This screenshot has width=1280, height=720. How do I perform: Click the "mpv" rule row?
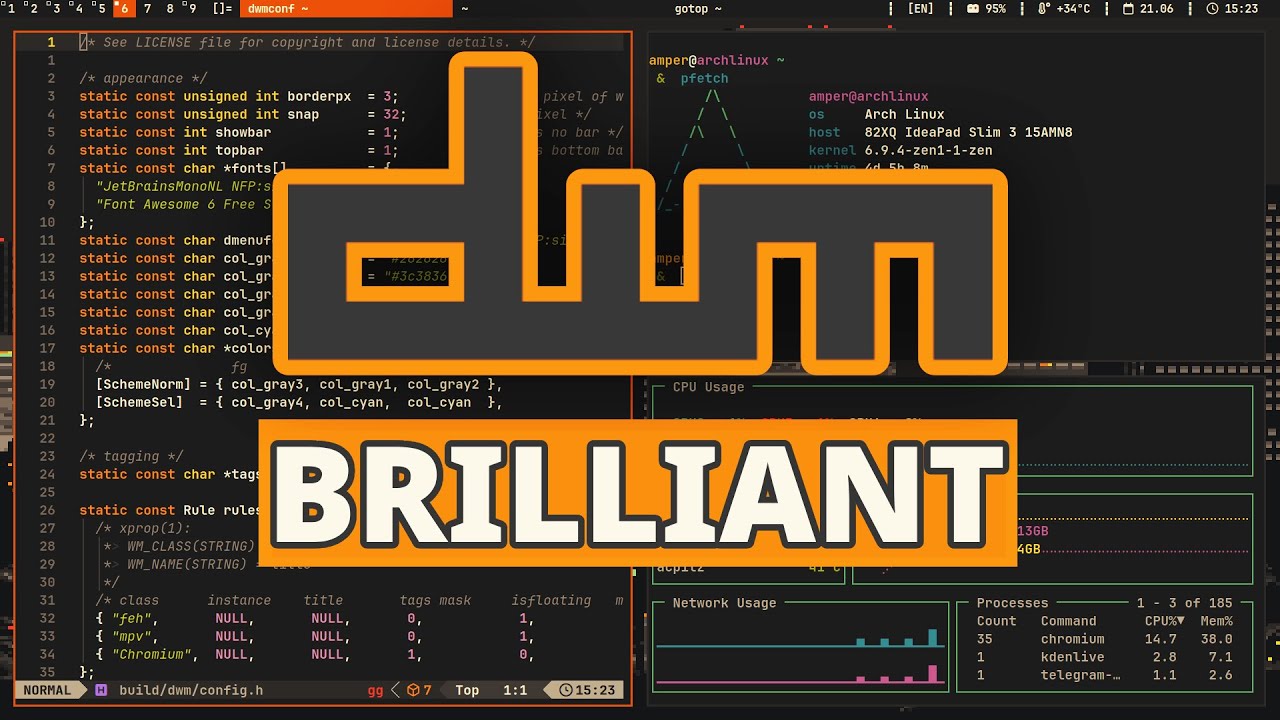(315, 636)
